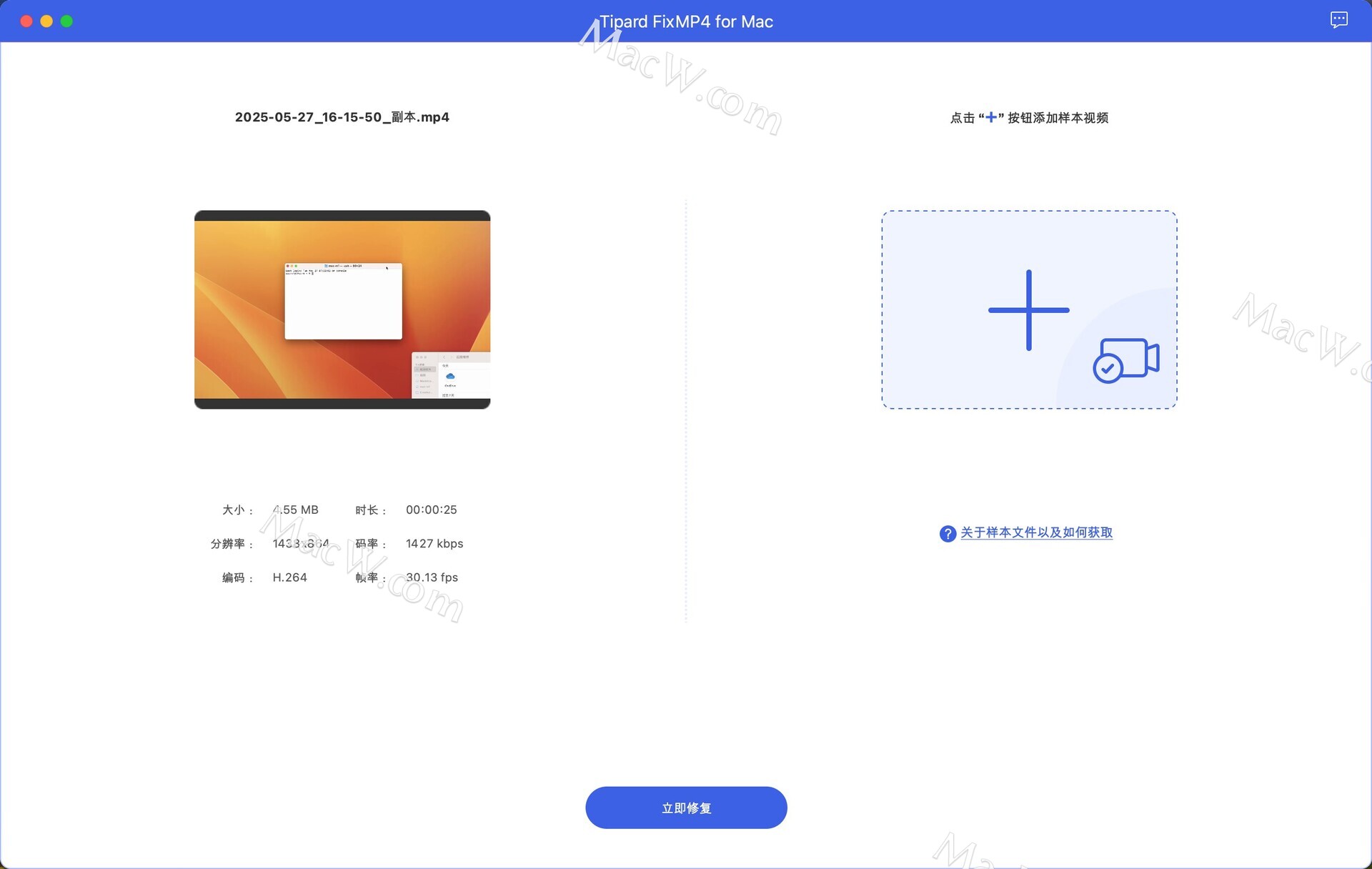This screenshot has width=1372, height=869.
Task: Click the Tipard FixMP4 for Mac title
Action: point(686,21)
